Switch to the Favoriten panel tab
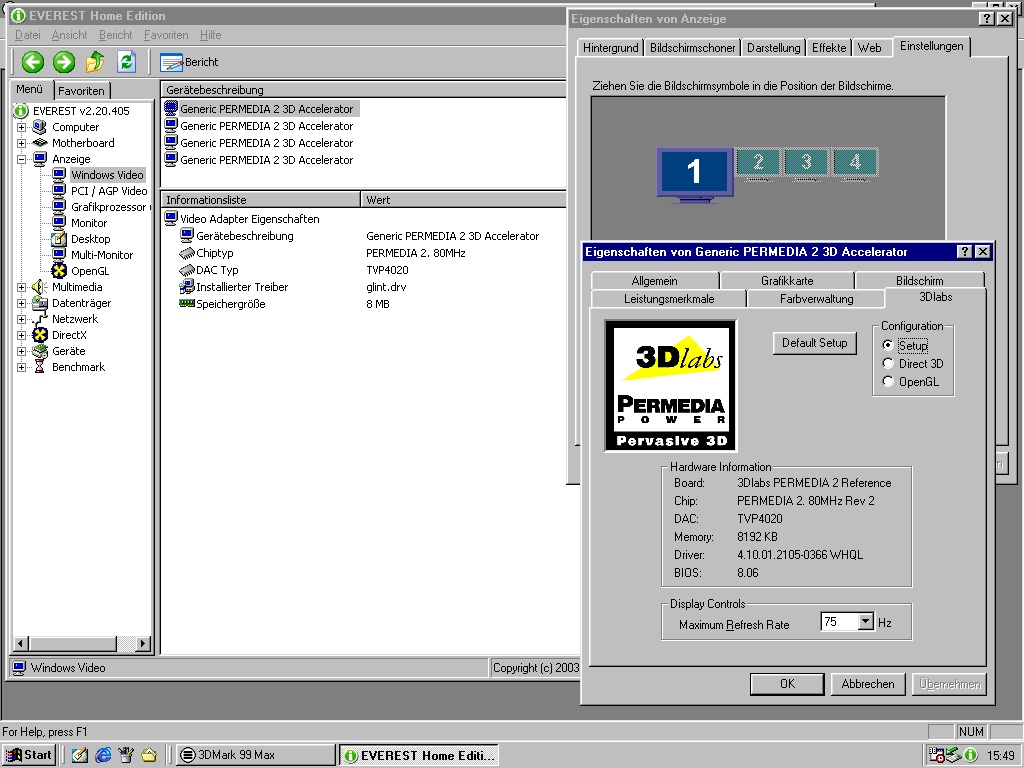The height and width of the screenshot is (768, 1024). 81,91
